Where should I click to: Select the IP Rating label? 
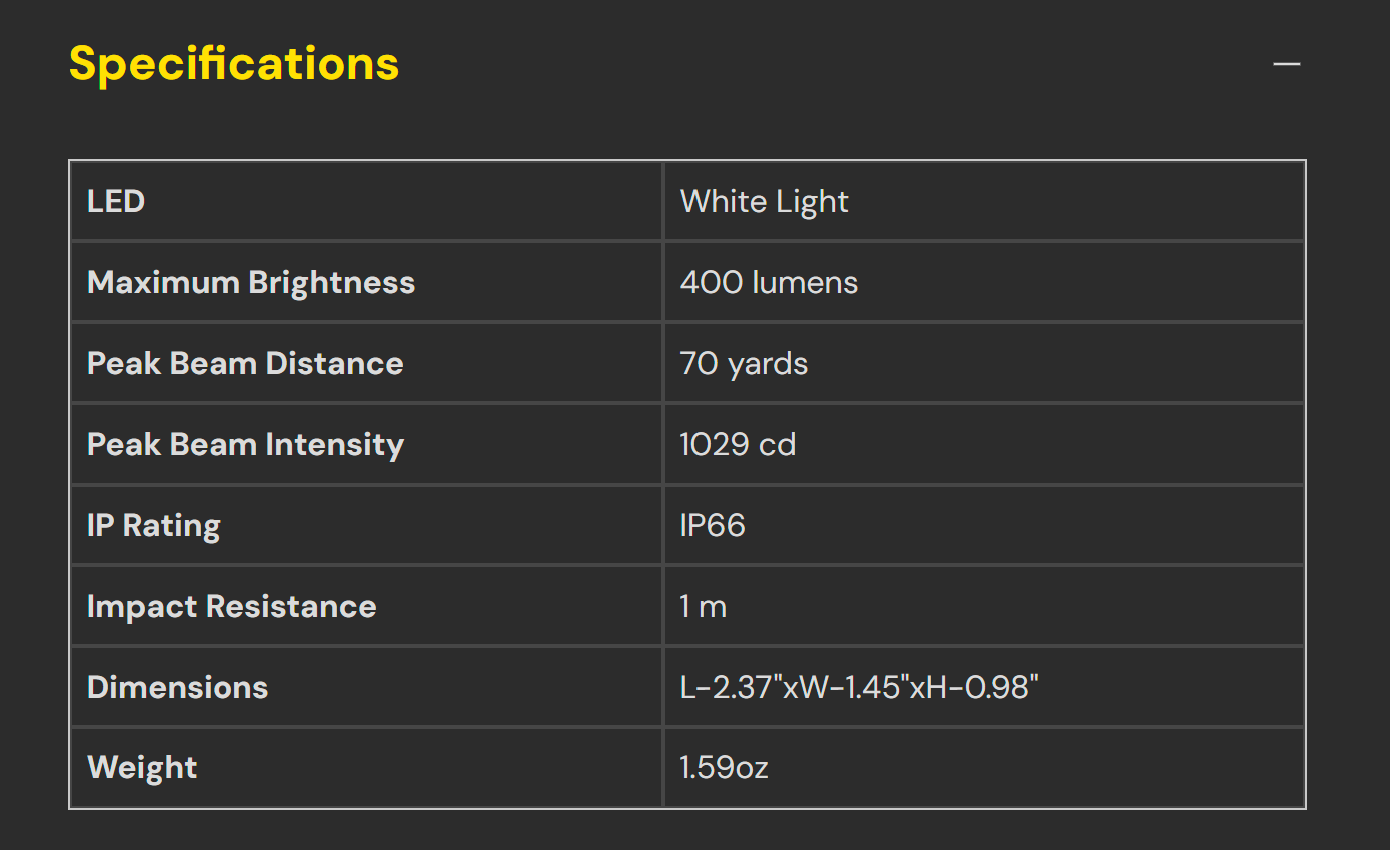tap(154, 525)
